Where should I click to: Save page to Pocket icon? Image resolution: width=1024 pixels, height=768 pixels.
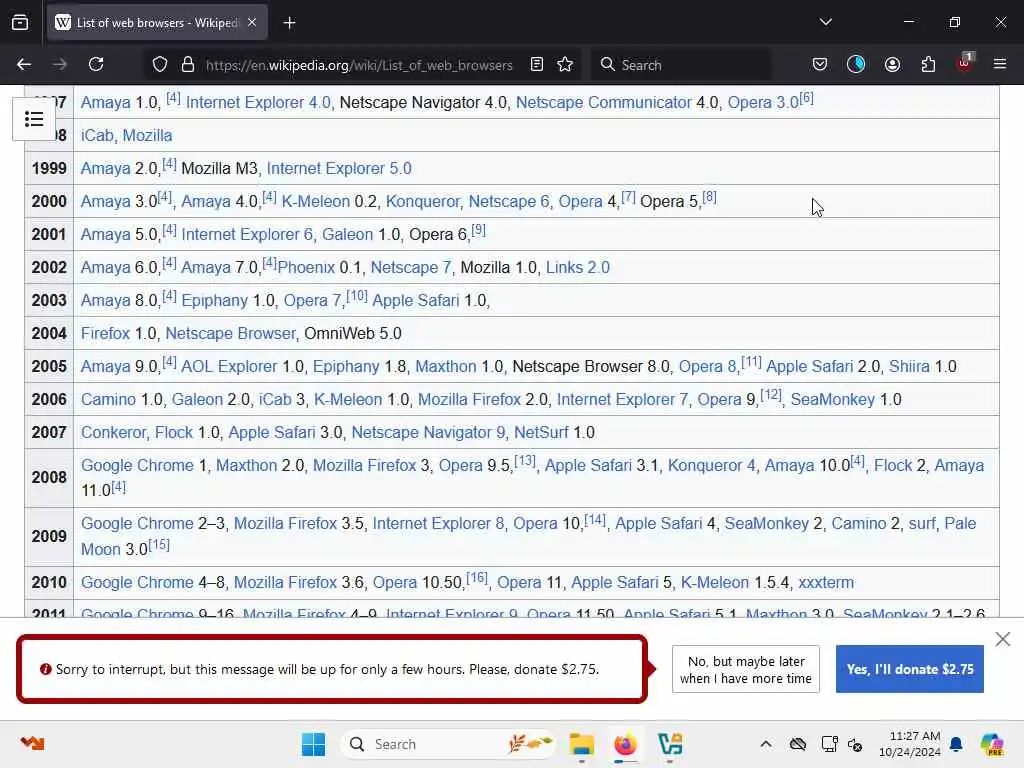(x=820, y=65)
